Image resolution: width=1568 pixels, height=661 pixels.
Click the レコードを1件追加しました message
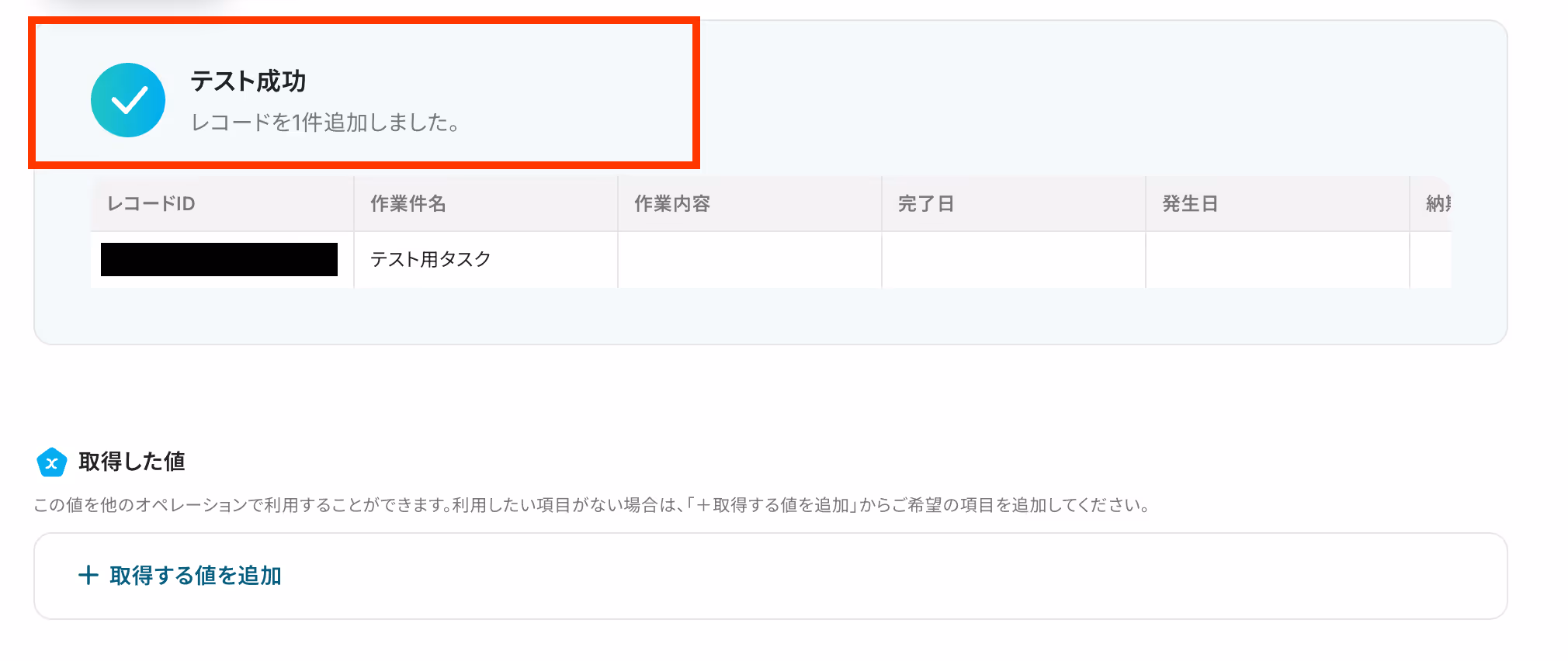tap(325, 122)
